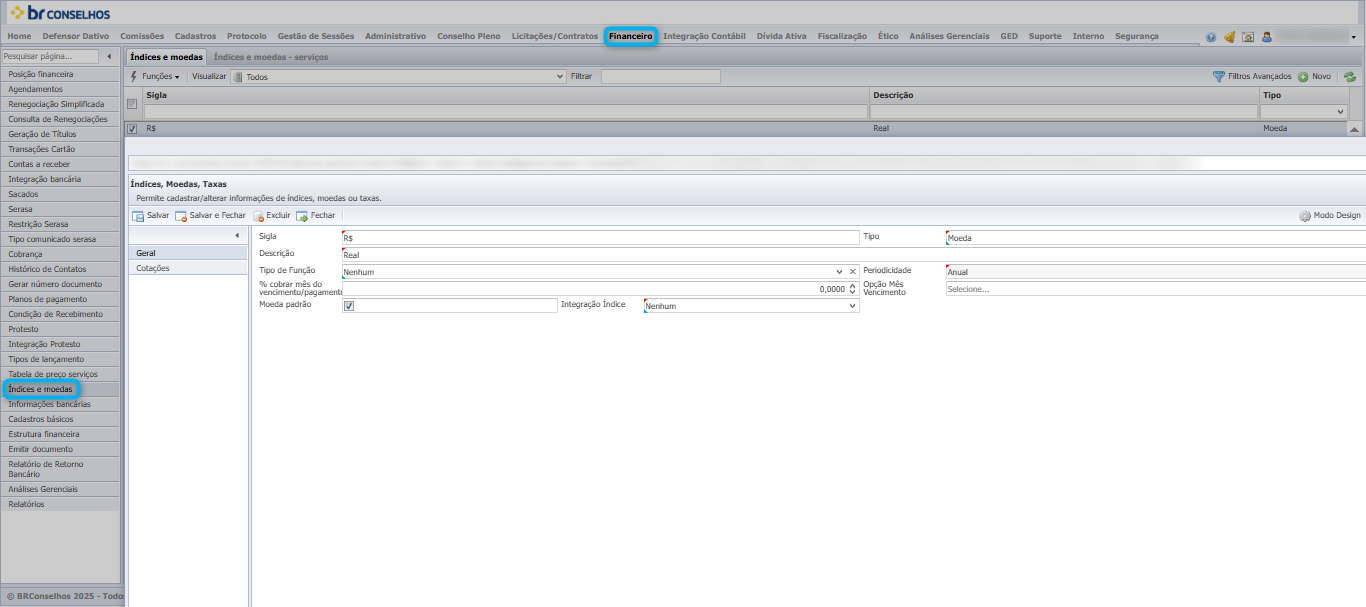Click the Filtros Avançados funnel icon

click(x=1218, y=76)
